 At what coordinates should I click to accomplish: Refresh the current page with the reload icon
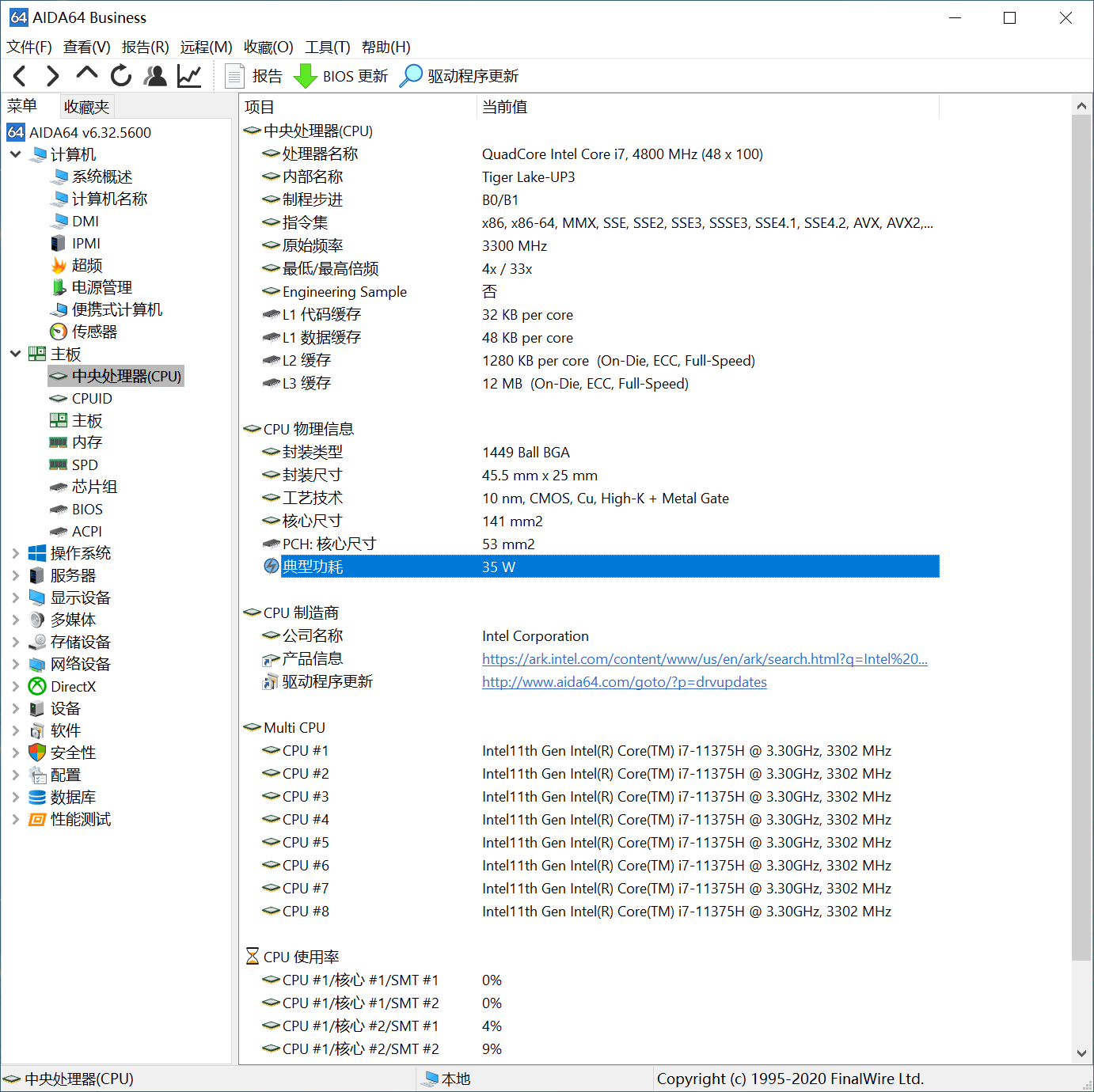click(x=121, y=76)
